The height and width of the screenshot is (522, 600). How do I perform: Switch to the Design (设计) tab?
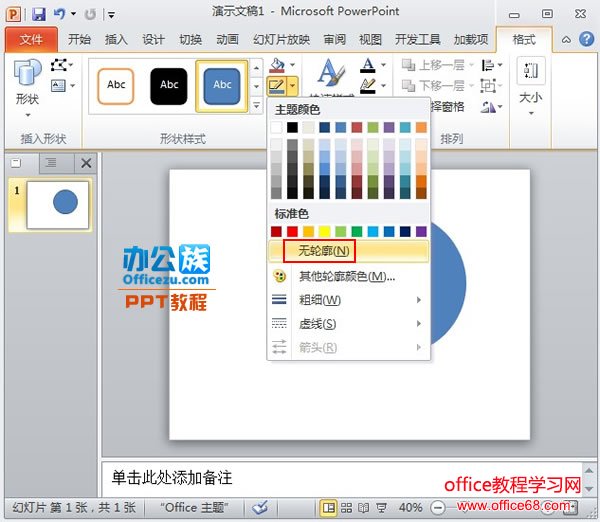[153, 39]
